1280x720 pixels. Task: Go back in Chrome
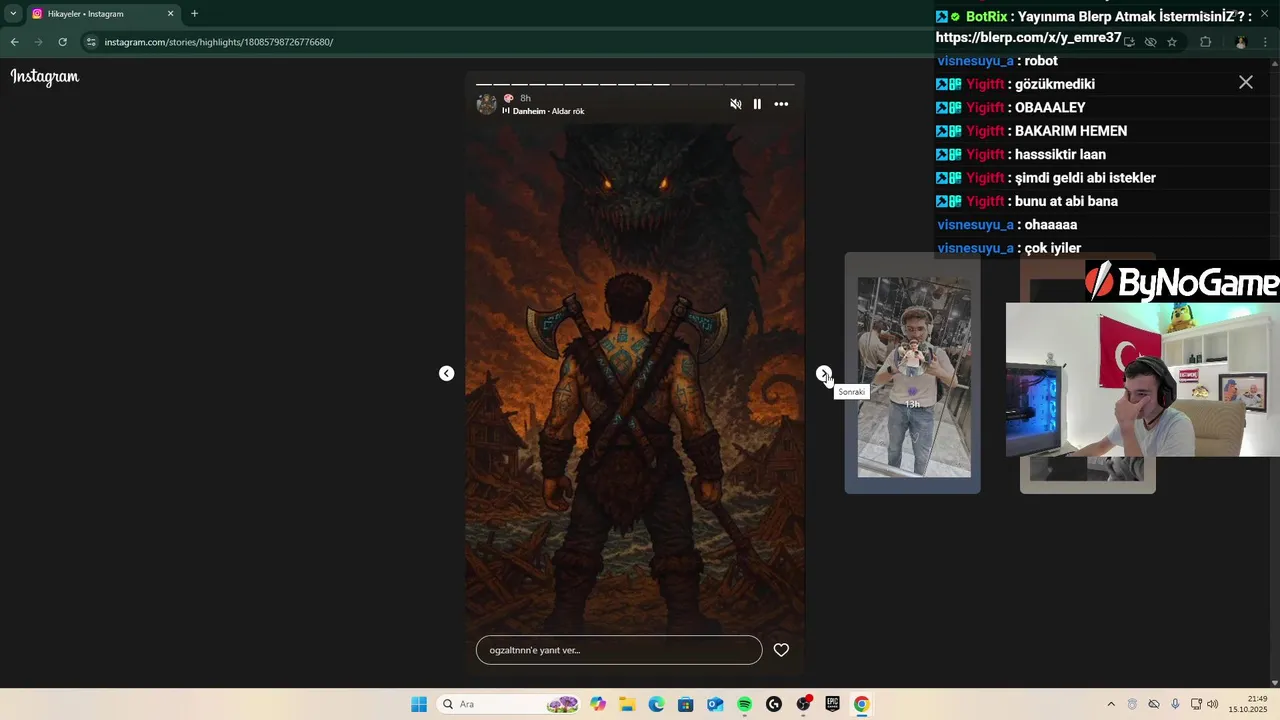click(x=14, y=42)
